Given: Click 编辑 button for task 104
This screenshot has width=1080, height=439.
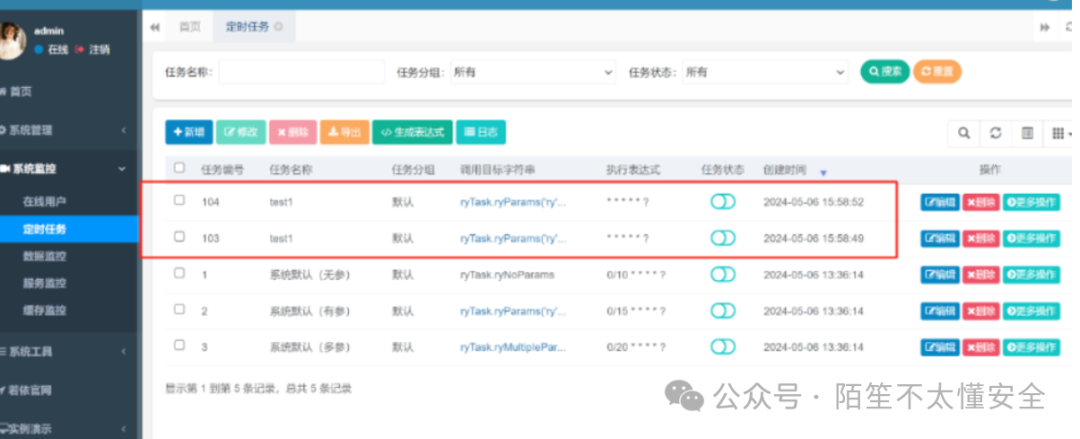Looking at the screenshot, I should pyautogui.click(x=939, y=202).
